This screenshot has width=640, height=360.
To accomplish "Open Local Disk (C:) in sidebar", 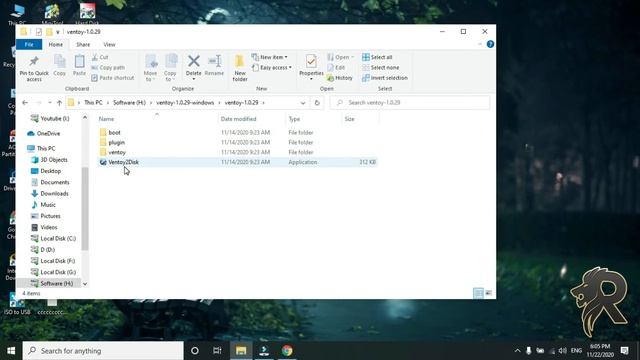I will [53, 238].
